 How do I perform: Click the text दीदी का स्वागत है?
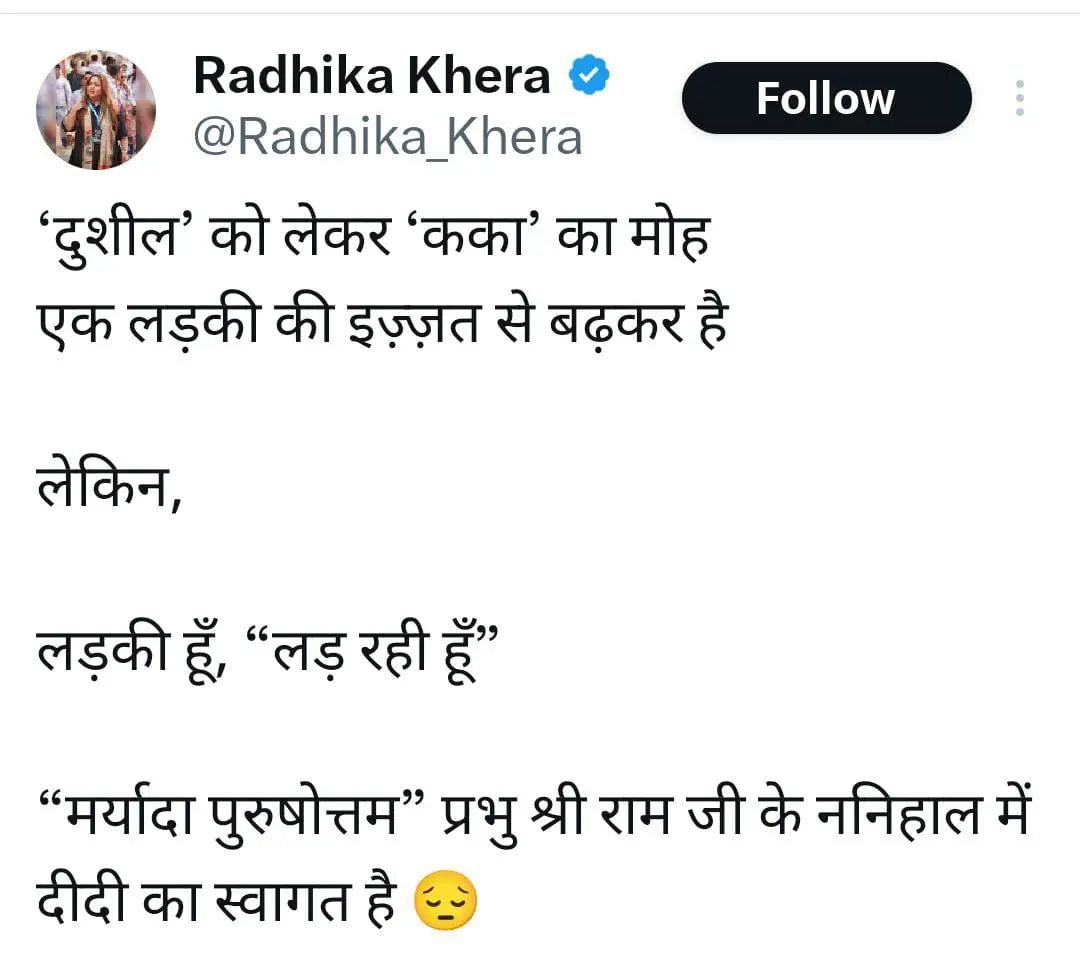click(x=216, y=900)
